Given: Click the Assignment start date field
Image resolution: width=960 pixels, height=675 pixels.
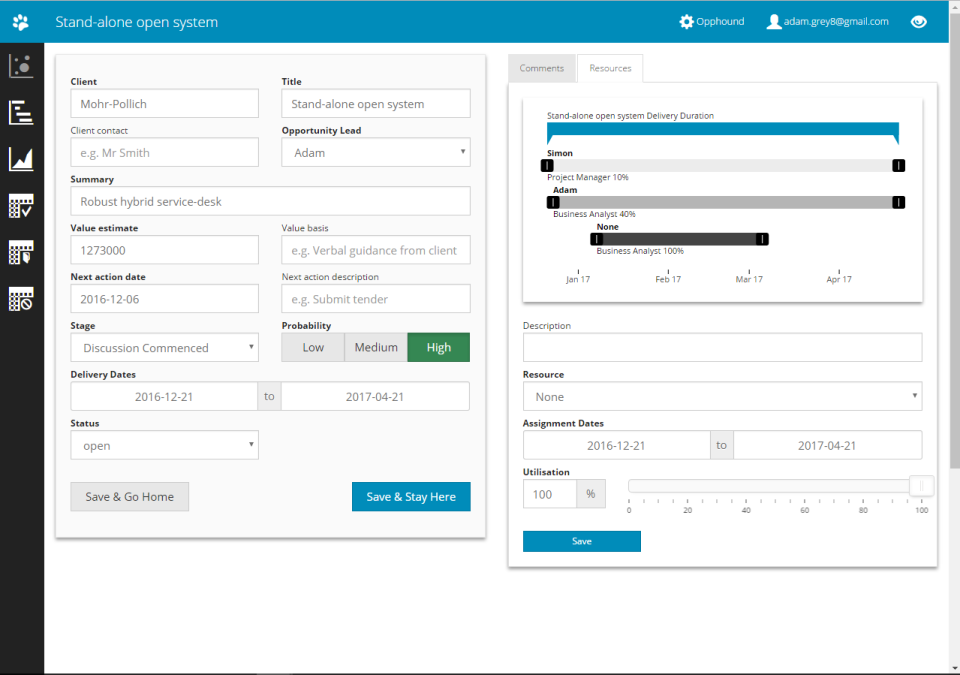Looking at the screenshot, I should [617, 445].
